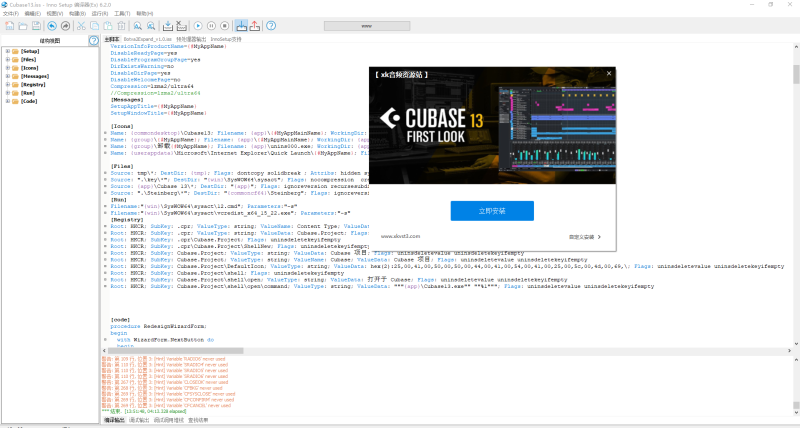The image size is (800, 428).
Task: Click the structure view help icon
Action: (94, 41)
